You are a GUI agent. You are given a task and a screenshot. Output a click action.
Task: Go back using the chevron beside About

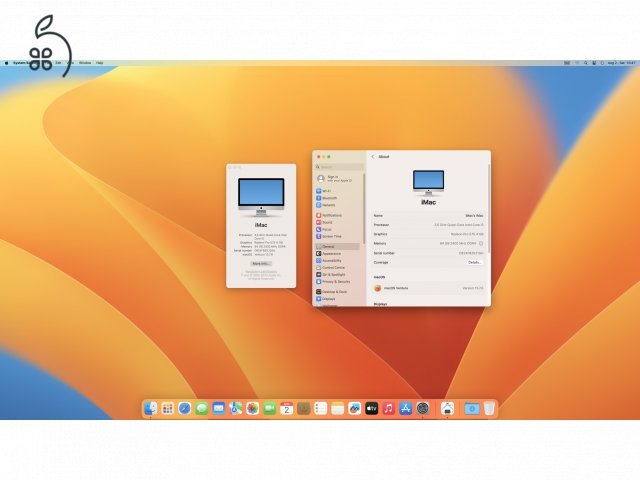coord(373,157)
